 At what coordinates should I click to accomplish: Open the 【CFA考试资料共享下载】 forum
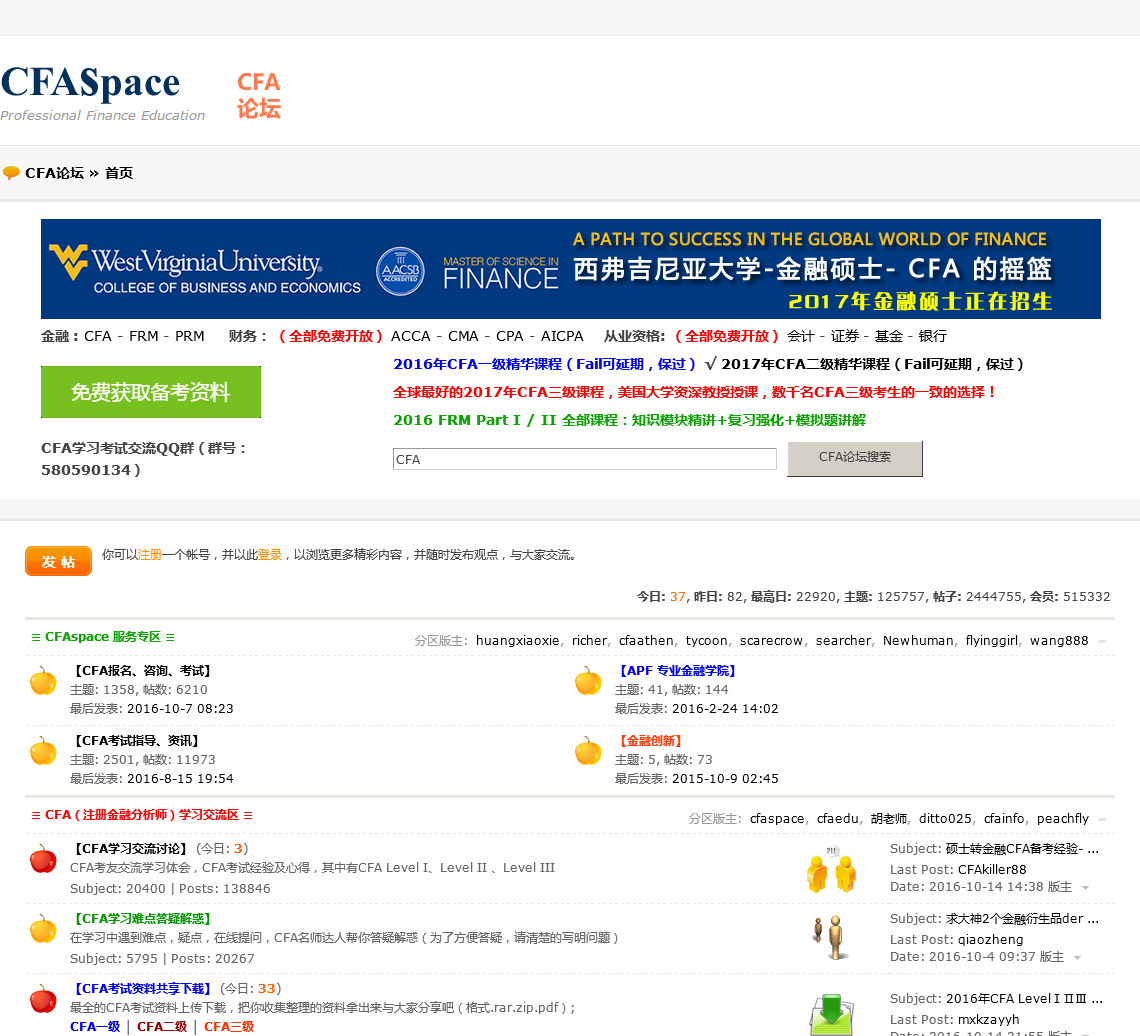coord(142,989)
